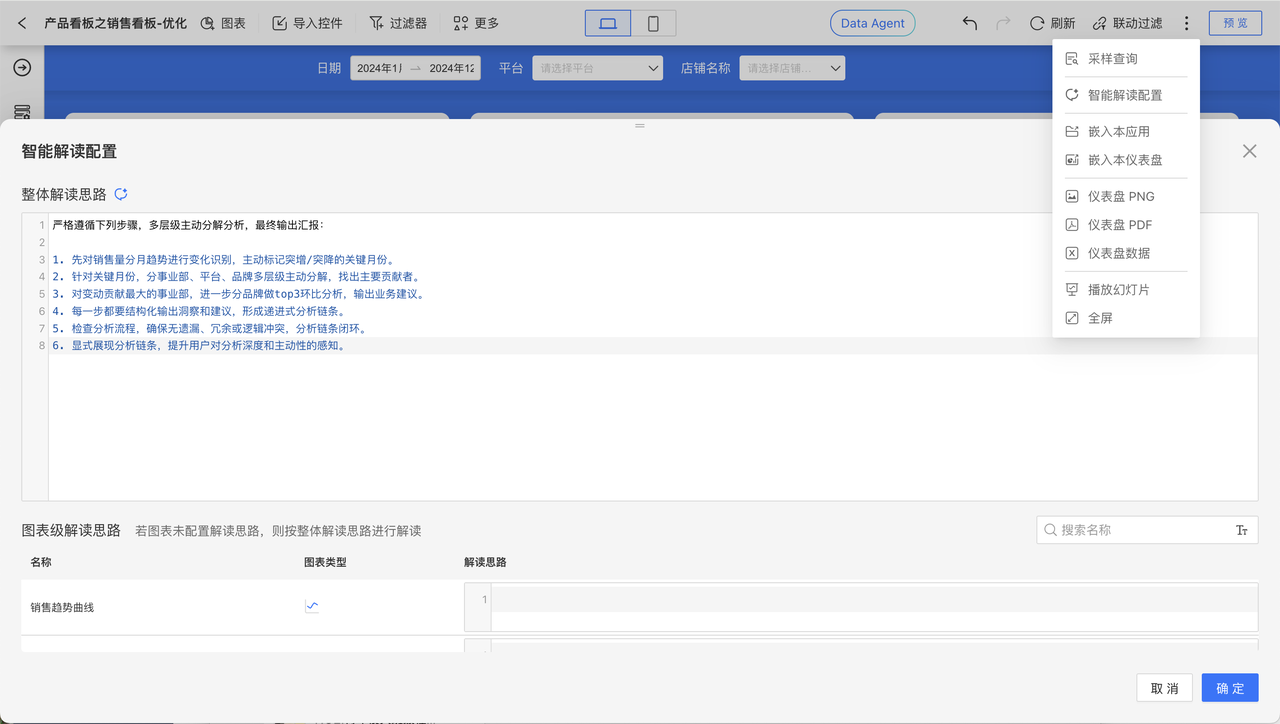Select 播放幻灯片 menu entry
The height and width of the screenshot is (724, 1280).
pos(1118,290)
